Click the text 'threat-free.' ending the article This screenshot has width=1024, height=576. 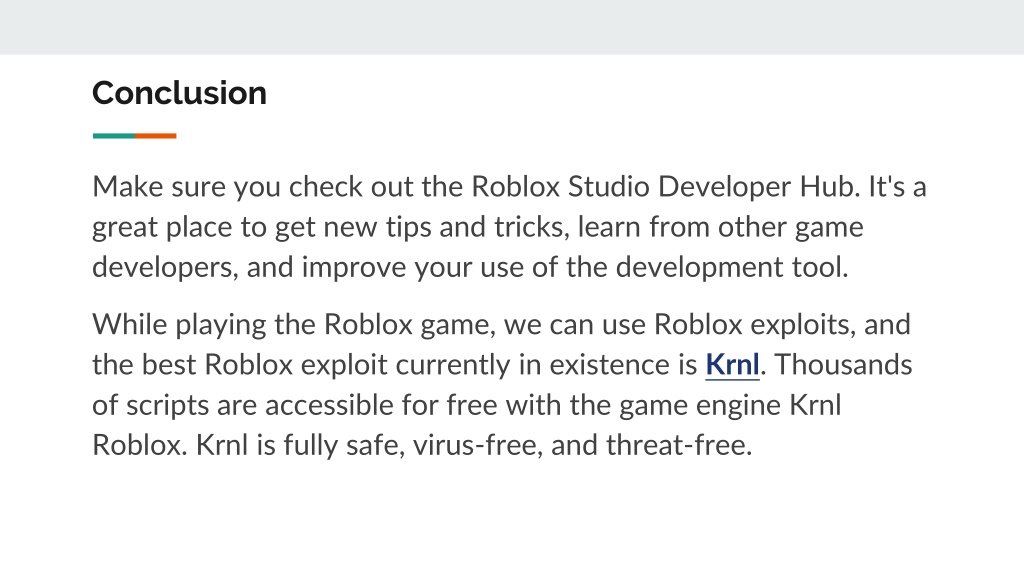point(679,445)
